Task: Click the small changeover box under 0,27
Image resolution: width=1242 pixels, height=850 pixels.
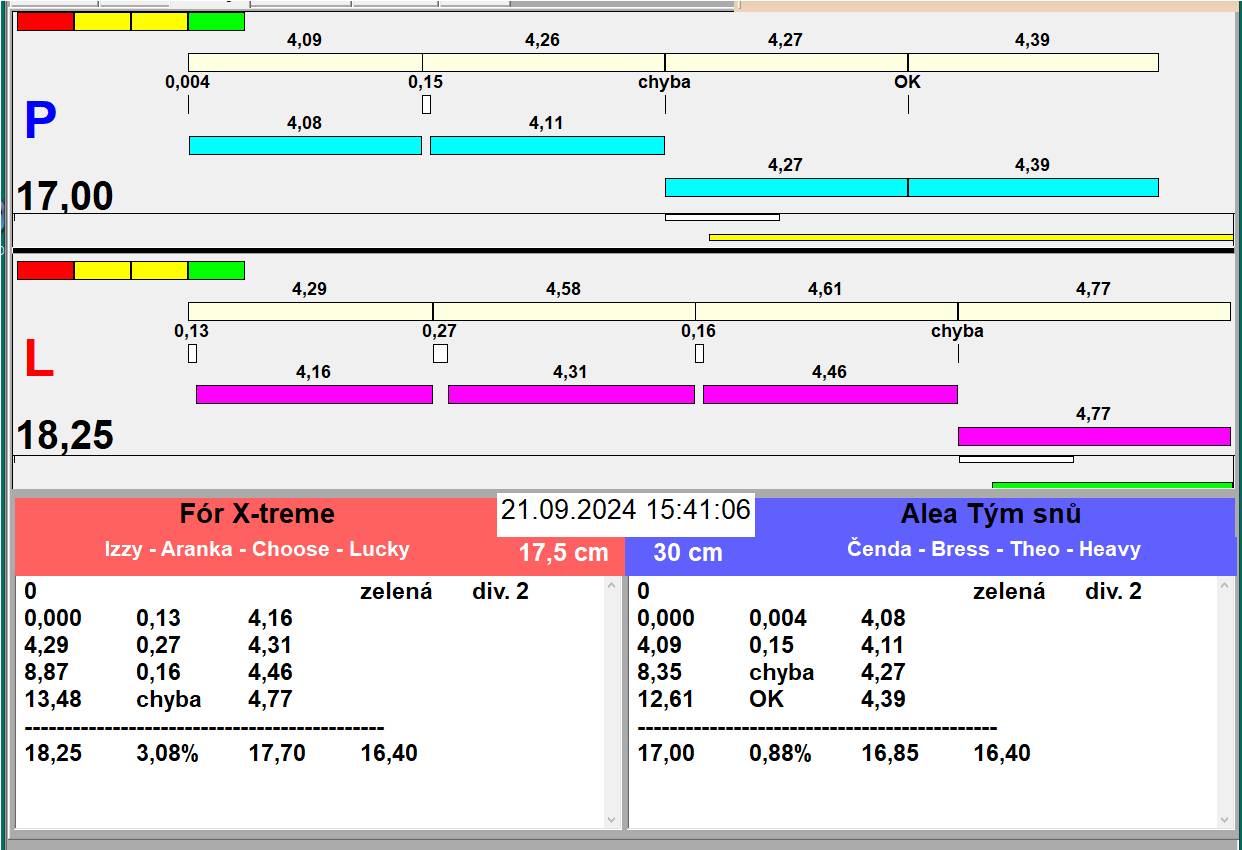Action: click(440, 353)
